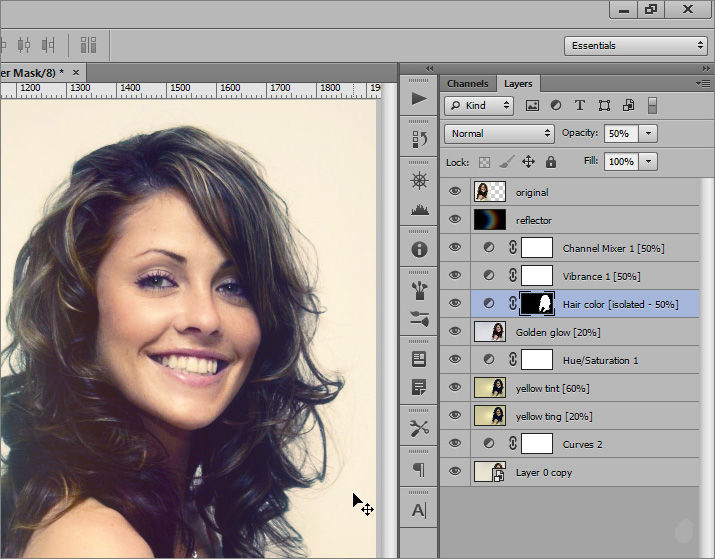Open the History panel icon
Viewport: 715px width, 559px height.
[x=419, y=140]
